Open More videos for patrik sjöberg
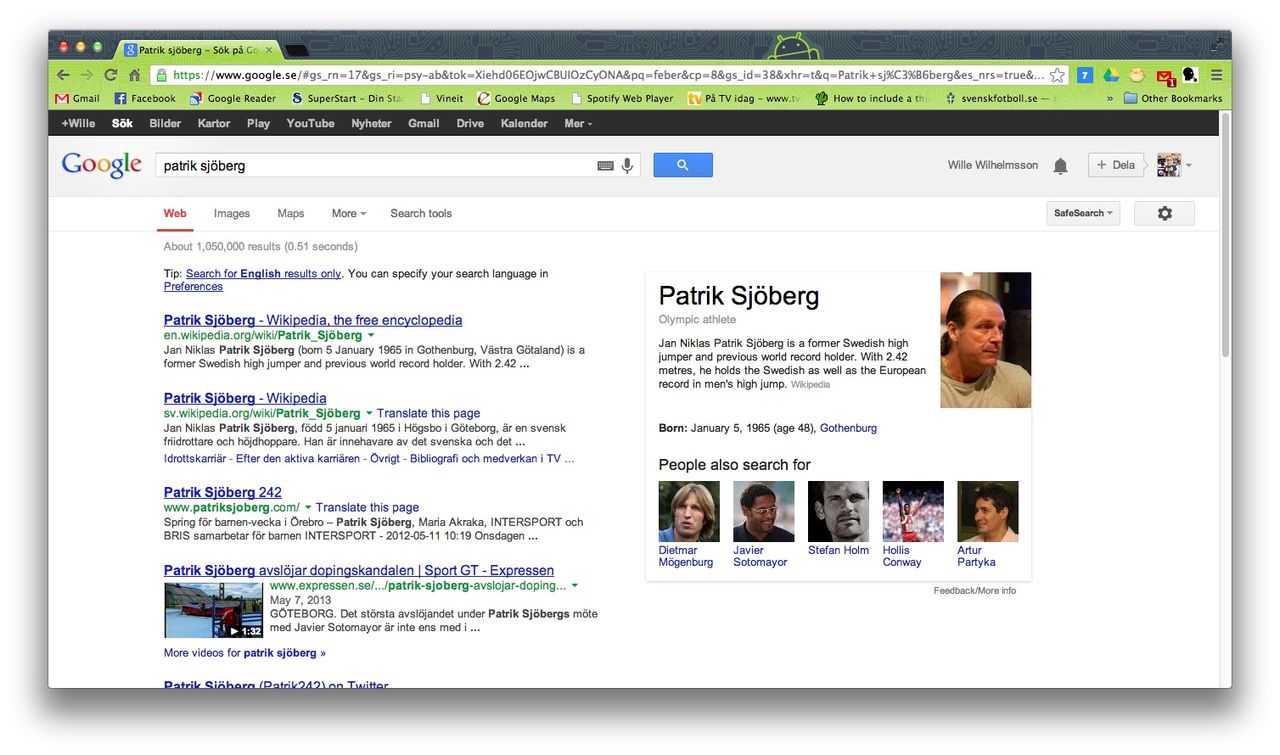 245,653
